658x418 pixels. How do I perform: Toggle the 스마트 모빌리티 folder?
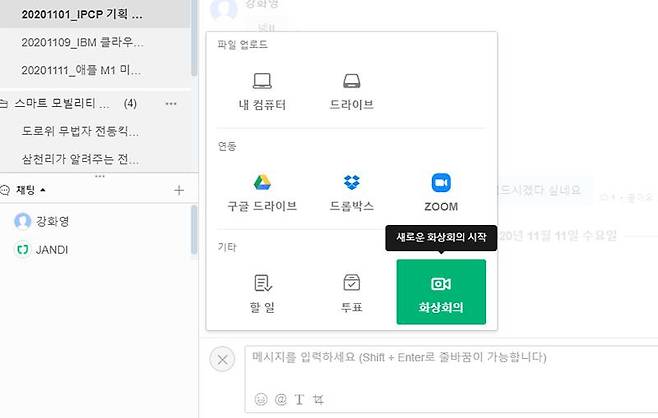pyautogui.click(x=62, y=103)
